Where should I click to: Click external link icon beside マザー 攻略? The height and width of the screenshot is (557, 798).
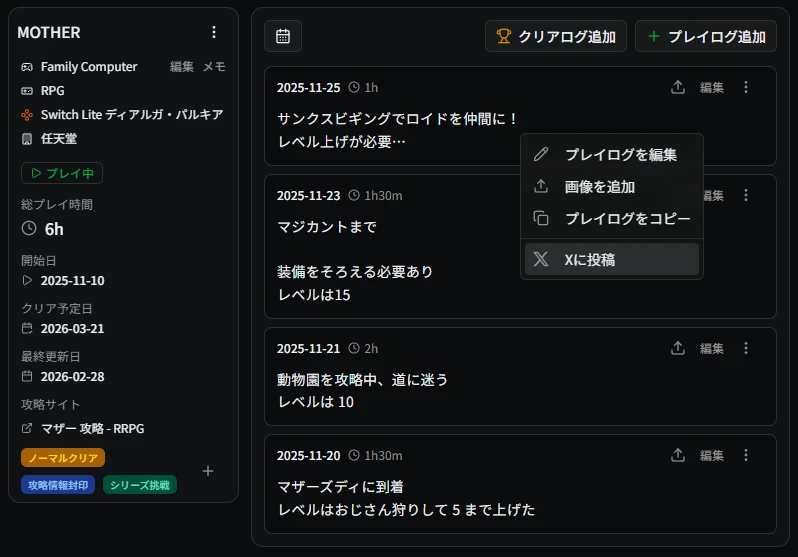point(27,428)
